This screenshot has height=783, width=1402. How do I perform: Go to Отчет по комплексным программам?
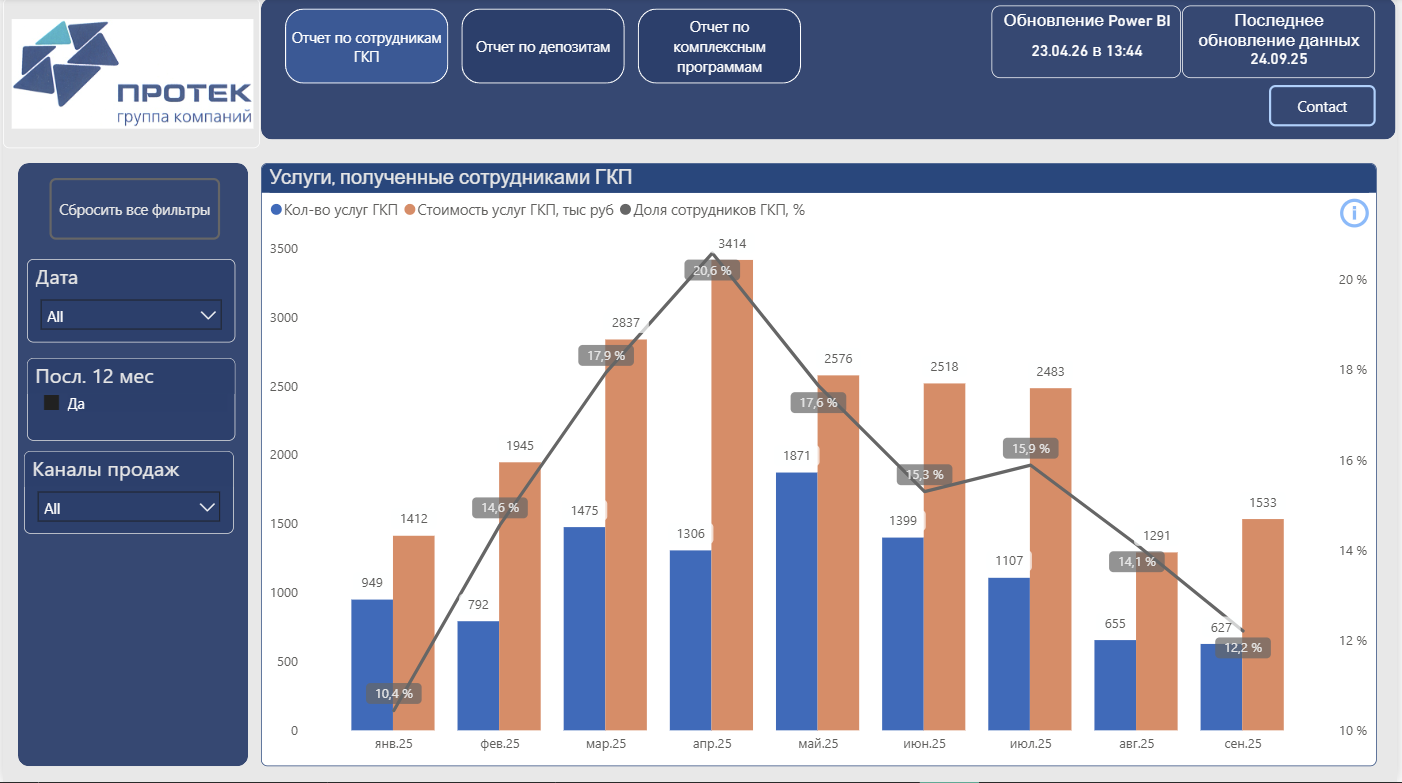pos(719,46)
